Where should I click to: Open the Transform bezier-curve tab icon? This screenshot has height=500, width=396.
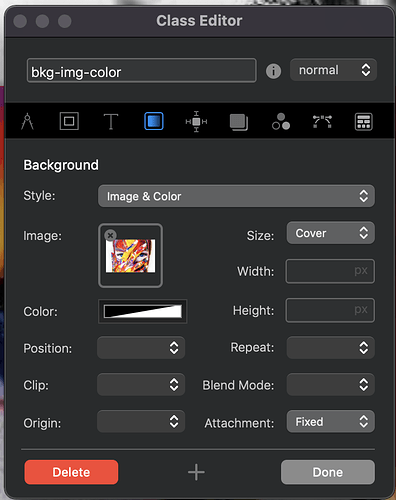(x=322, y=122)
